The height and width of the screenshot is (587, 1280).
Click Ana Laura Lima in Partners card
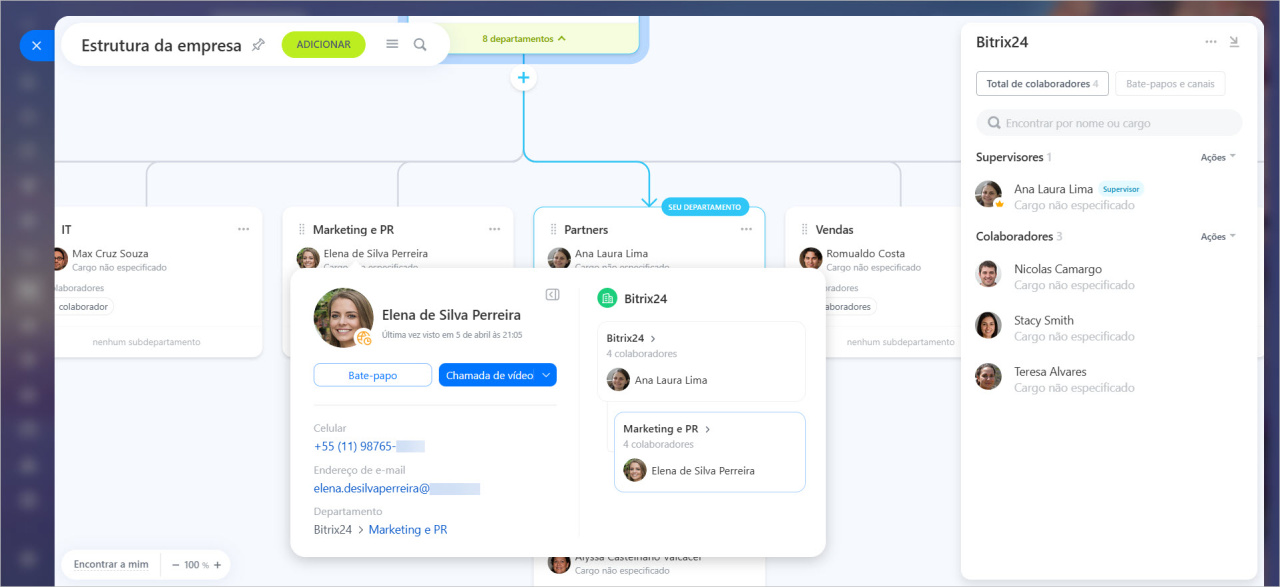[611, 254]
